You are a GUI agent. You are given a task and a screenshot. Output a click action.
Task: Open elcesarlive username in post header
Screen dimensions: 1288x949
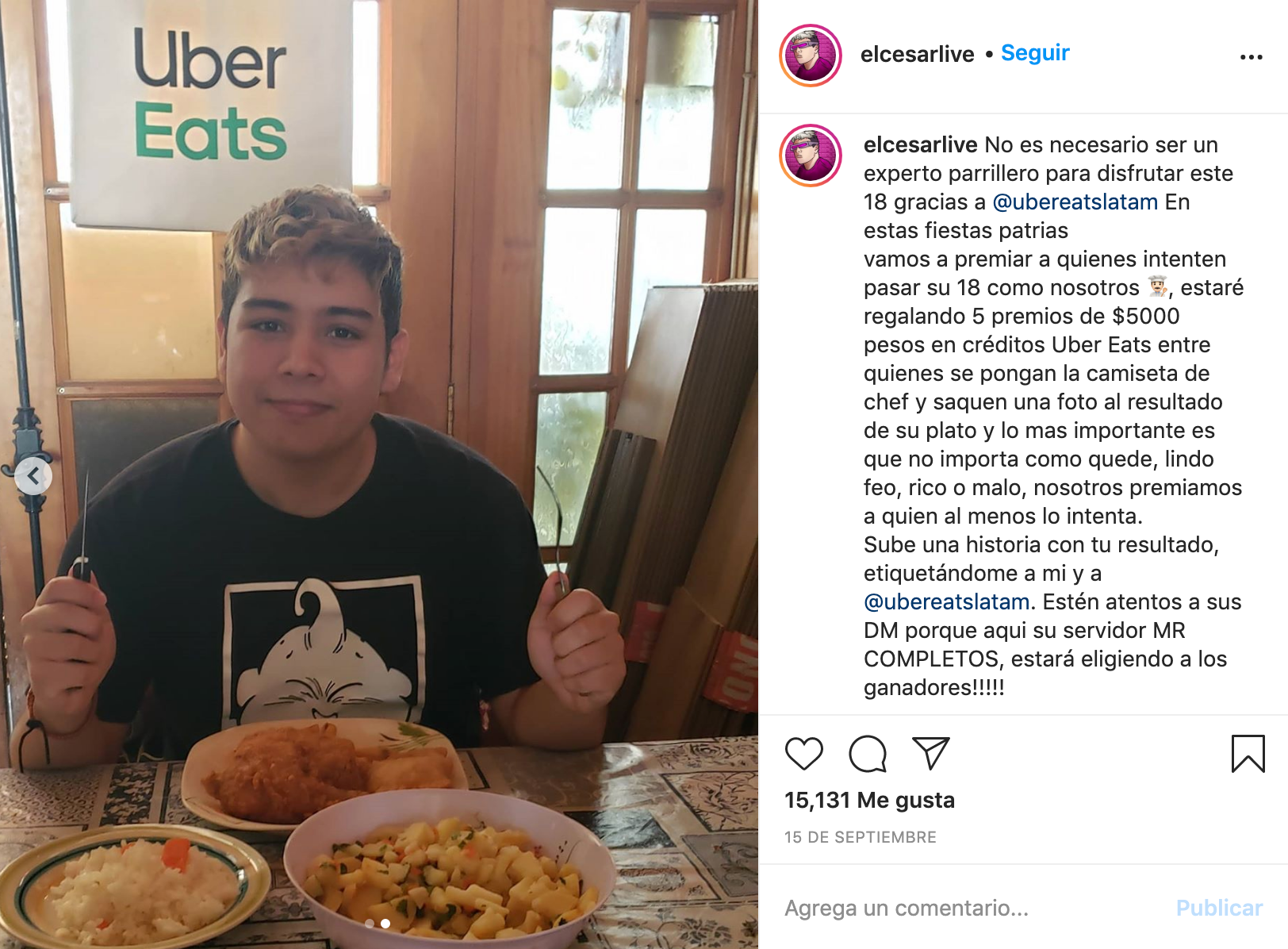coord(917,54)
